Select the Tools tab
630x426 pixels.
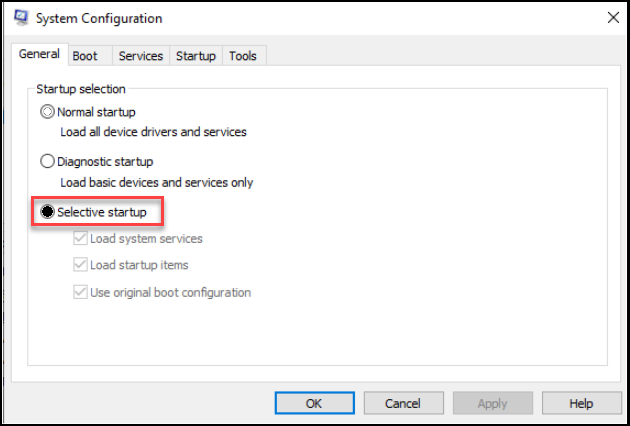click(x=243, y=56)
